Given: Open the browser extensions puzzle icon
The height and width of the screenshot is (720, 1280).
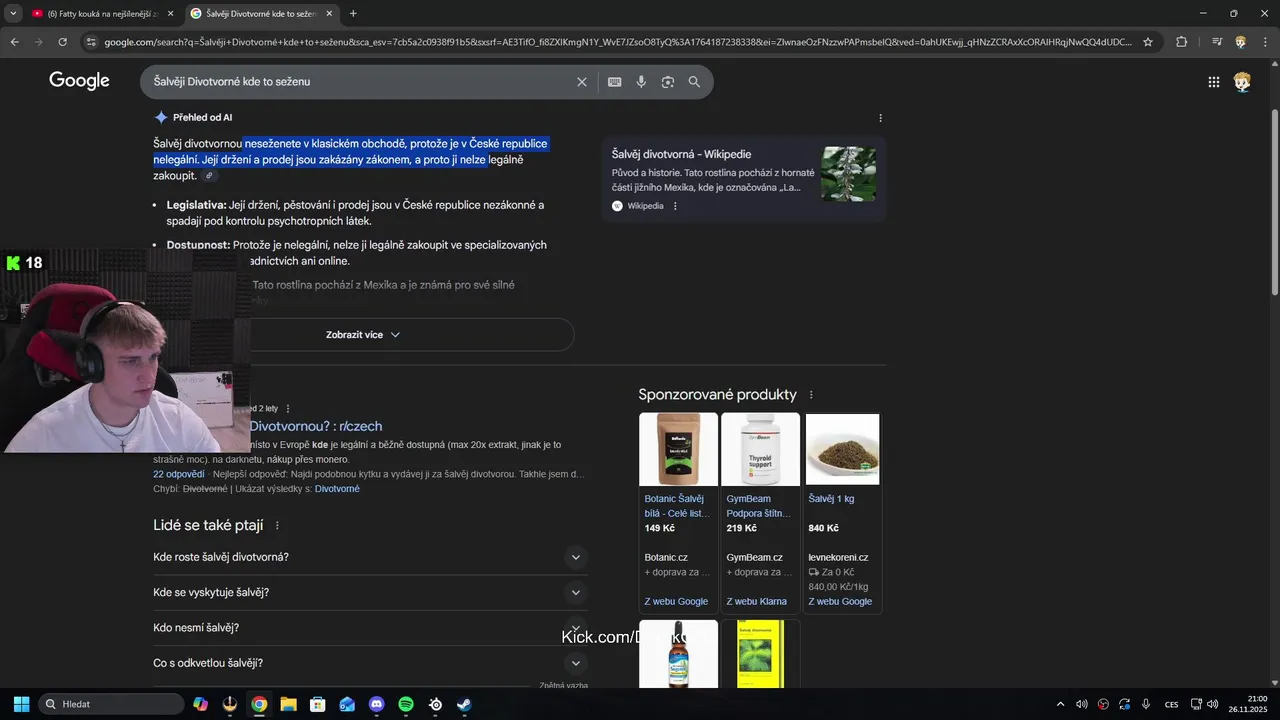Looking at the screenshot, I should tap(1181, 42).
